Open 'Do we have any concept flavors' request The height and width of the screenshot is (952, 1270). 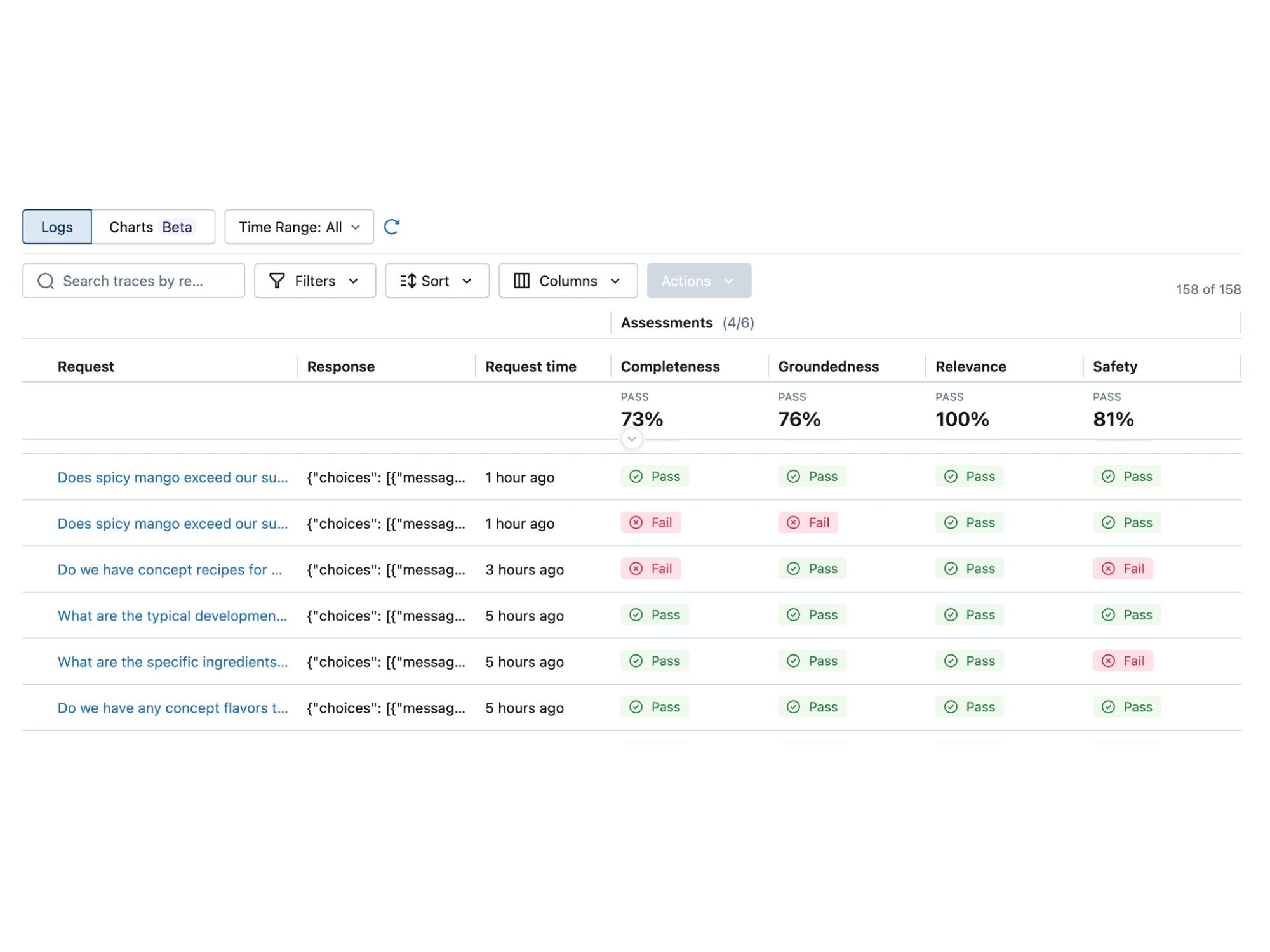point(173,708)
